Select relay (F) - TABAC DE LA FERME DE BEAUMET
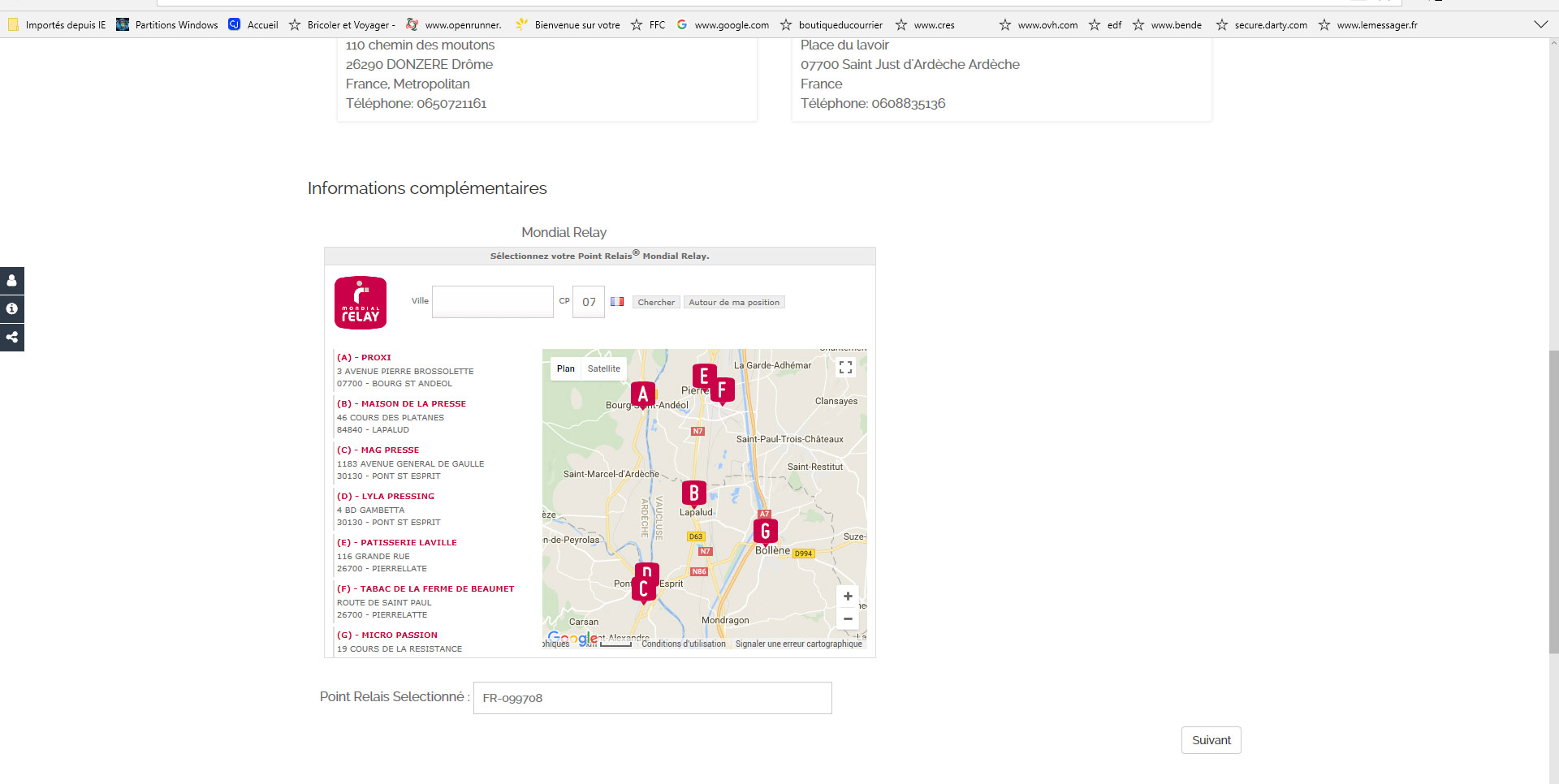The width and height of the screenshot is (1559, 784). pos(425,588)
